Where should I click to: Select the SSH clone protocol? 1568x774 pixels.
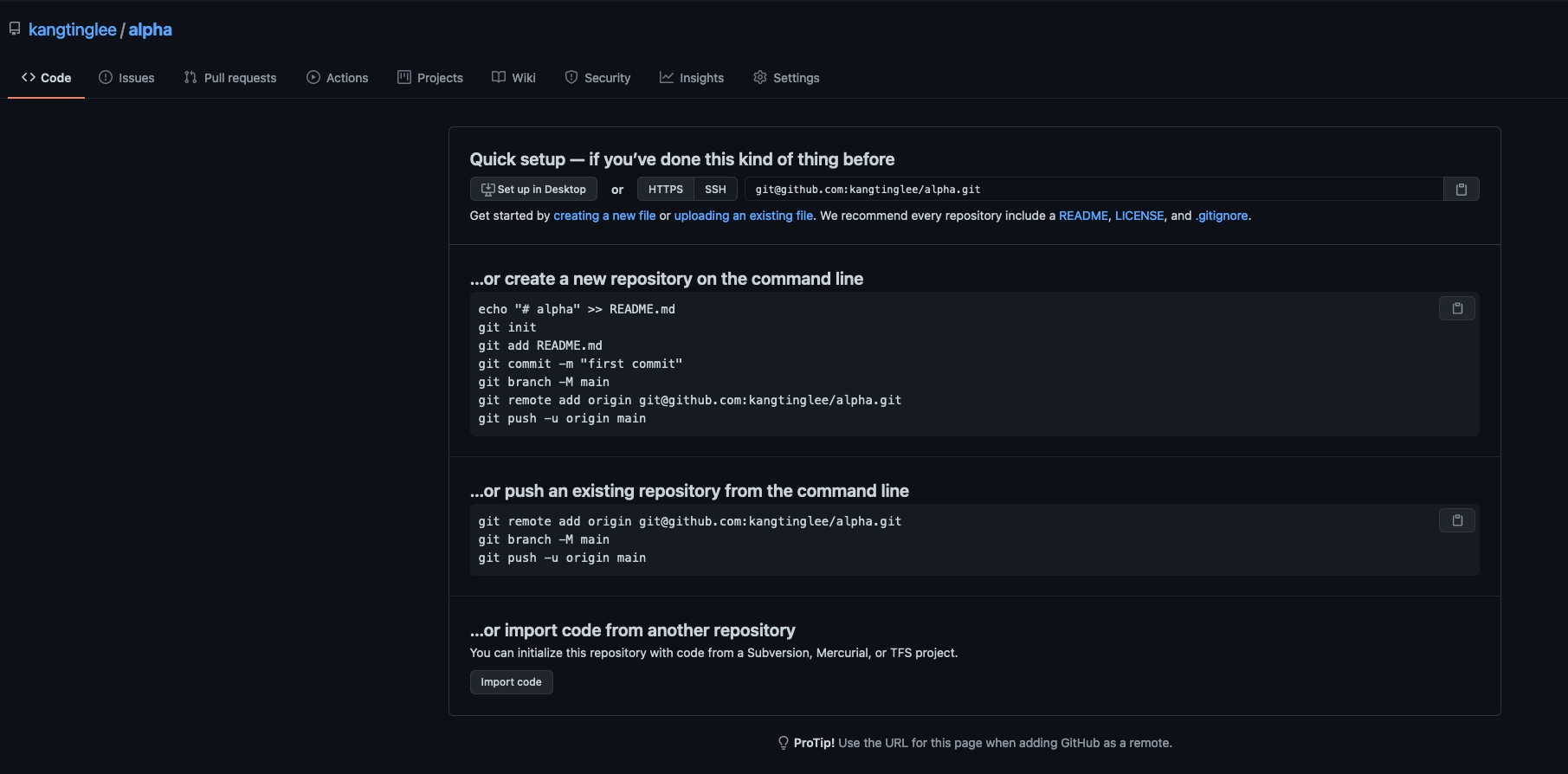point(715,189)
